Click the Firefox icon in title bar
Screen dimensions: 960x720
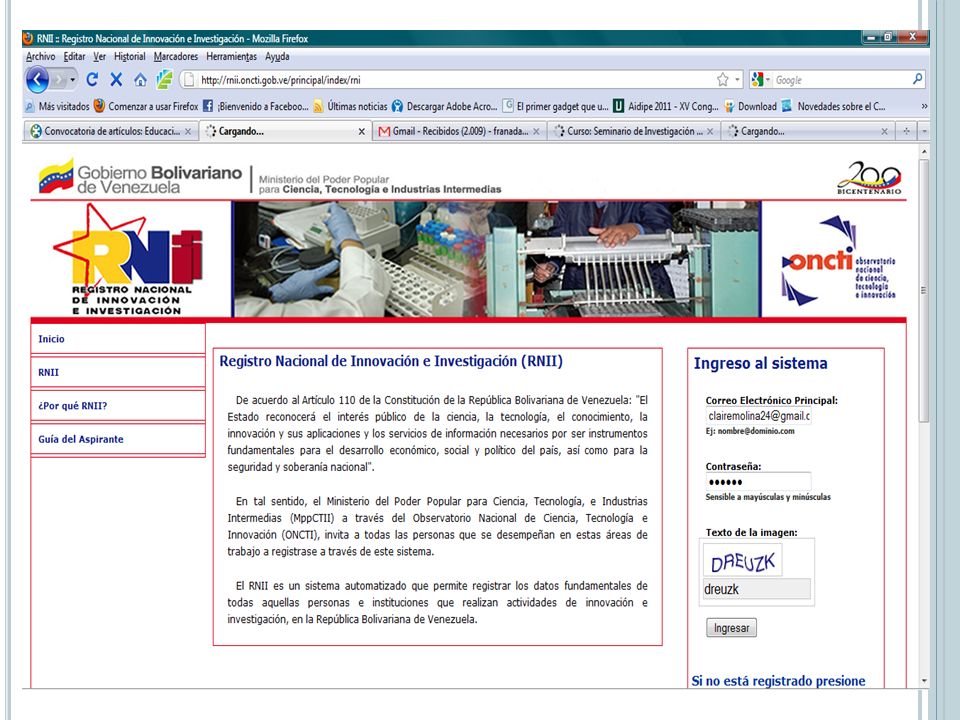28,38
